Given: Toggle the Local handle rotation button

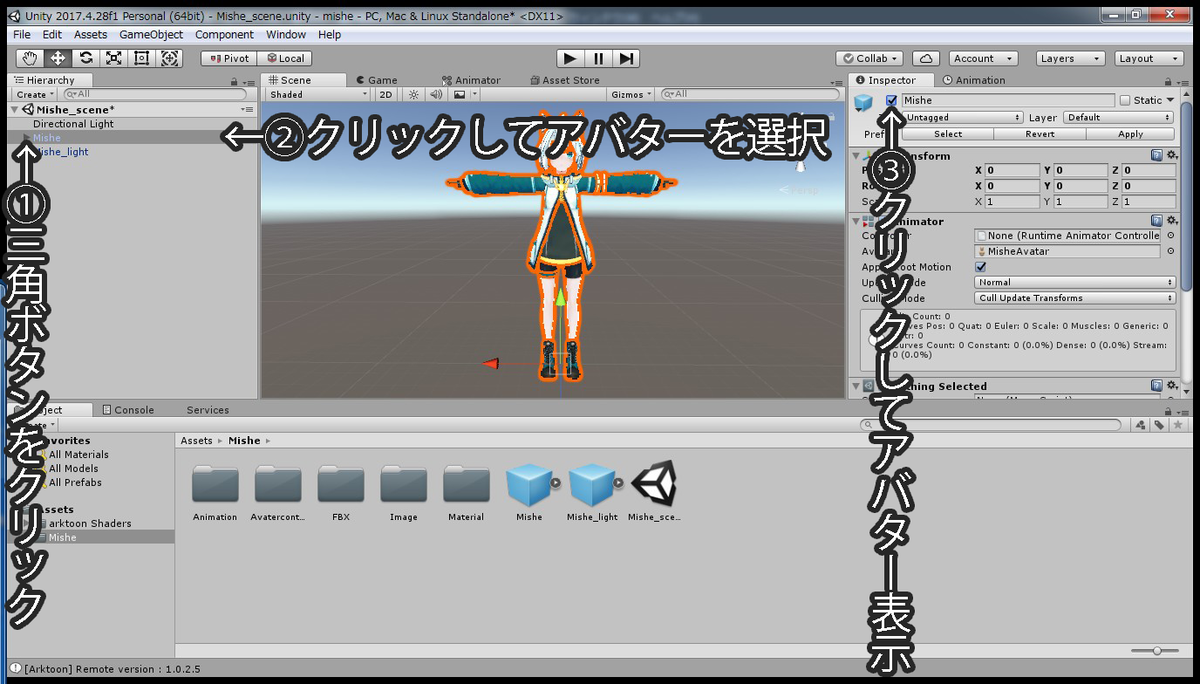Looking at the screenshot, I should click(x=284, y=58).
